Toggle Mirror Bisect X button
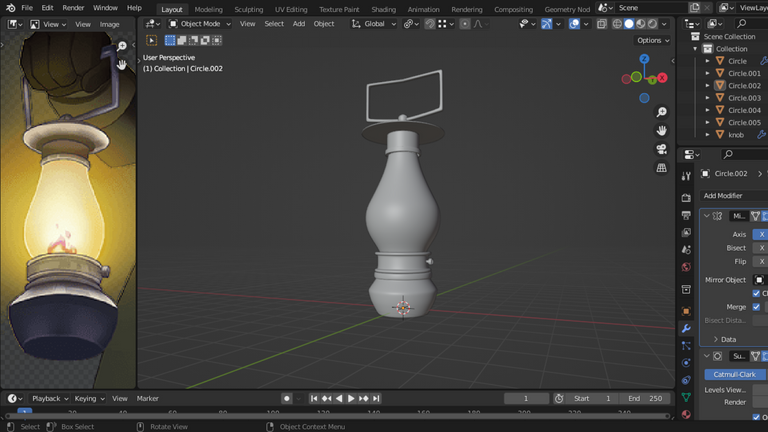 coord(761,248)
